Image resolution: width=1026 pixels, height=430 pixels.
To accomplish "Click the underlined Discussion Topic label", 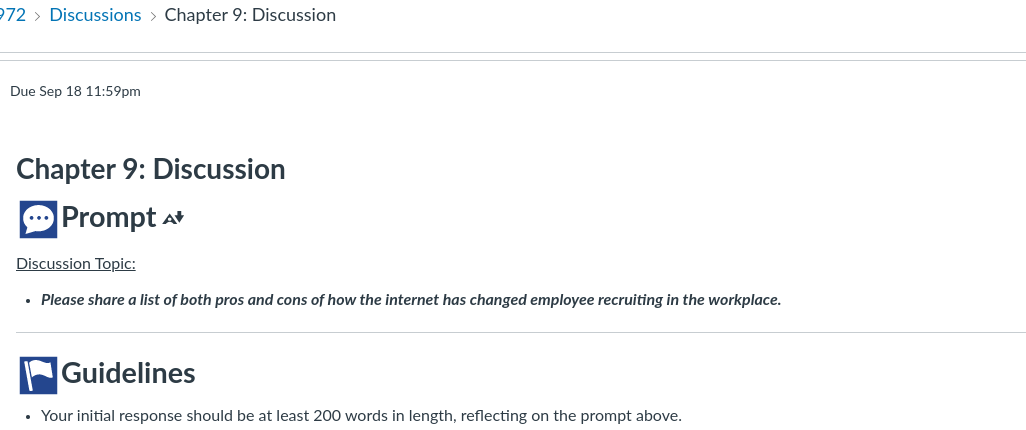I will [76, 264].
